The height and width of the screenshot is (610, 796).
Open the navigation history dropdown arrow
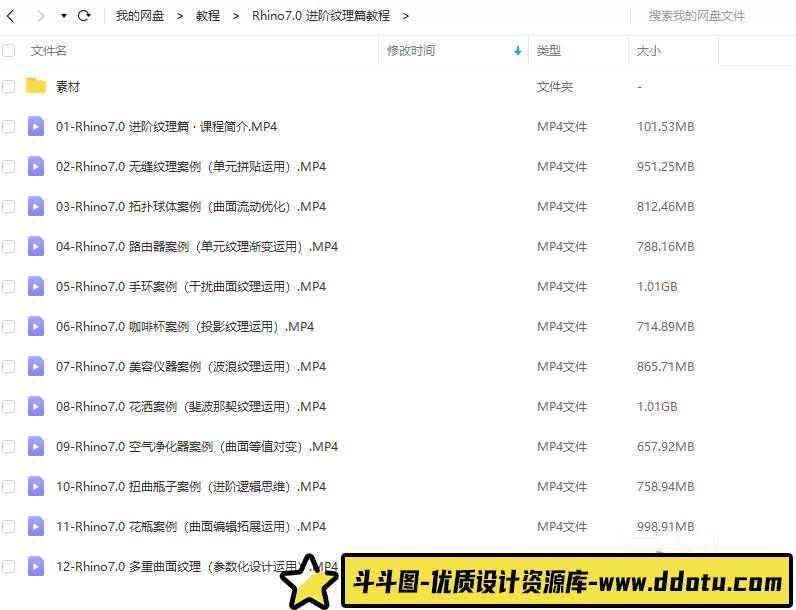63,16
